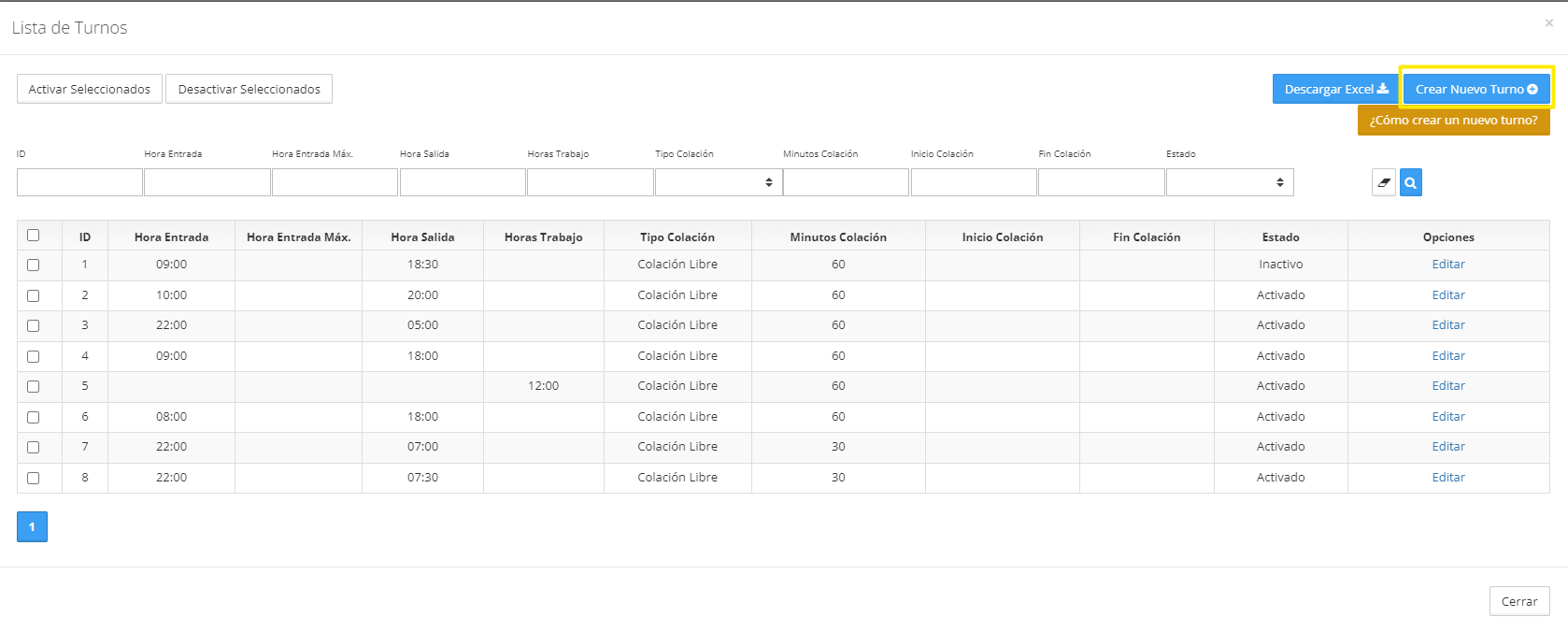Viewport: 1568px width, 617px height.
Task: Toggle the select-all checkbox in table header
Action: [x=34, y=236]
